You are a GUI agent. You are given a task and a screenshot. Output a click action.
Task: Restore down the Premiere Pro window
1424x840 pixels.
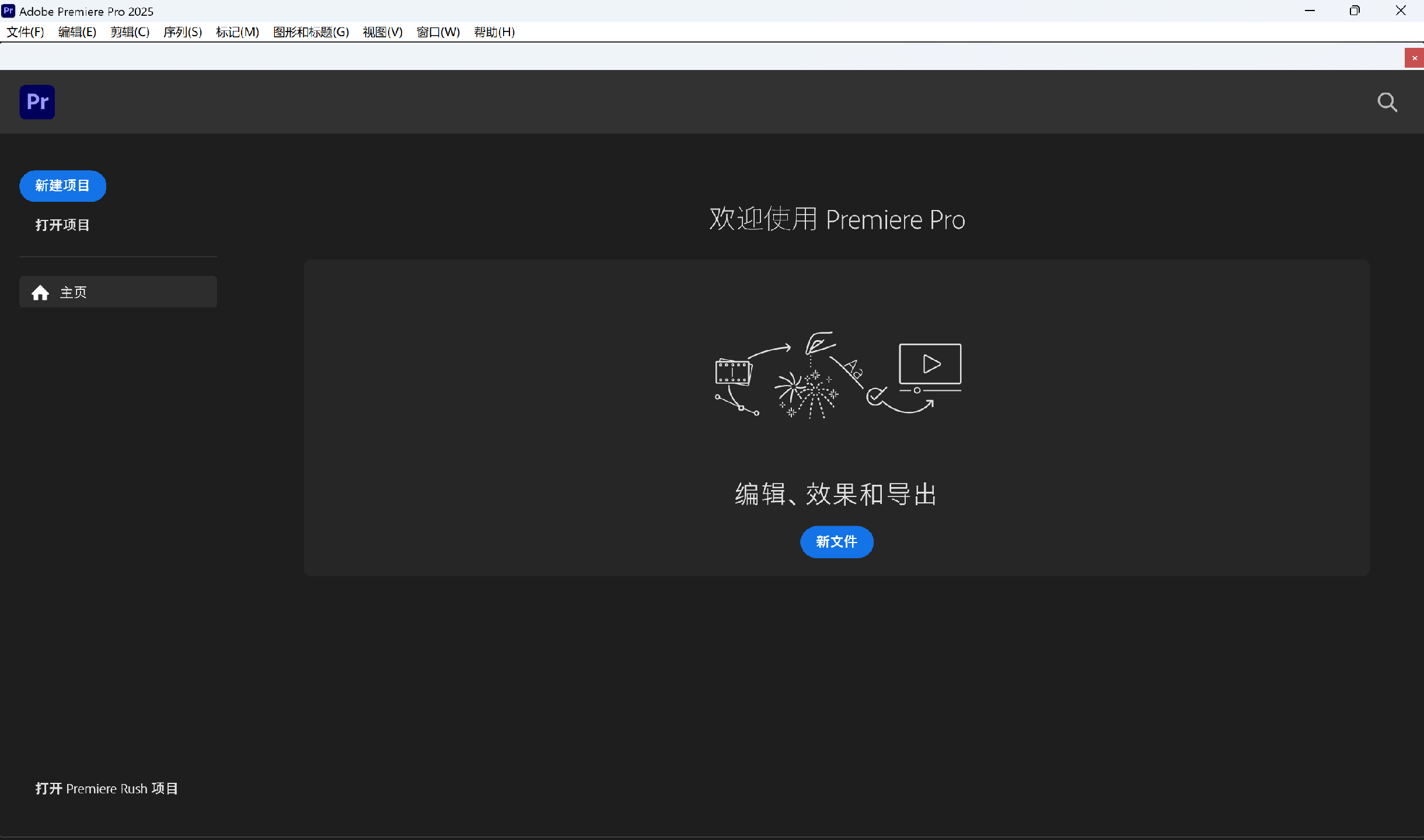1355,11
